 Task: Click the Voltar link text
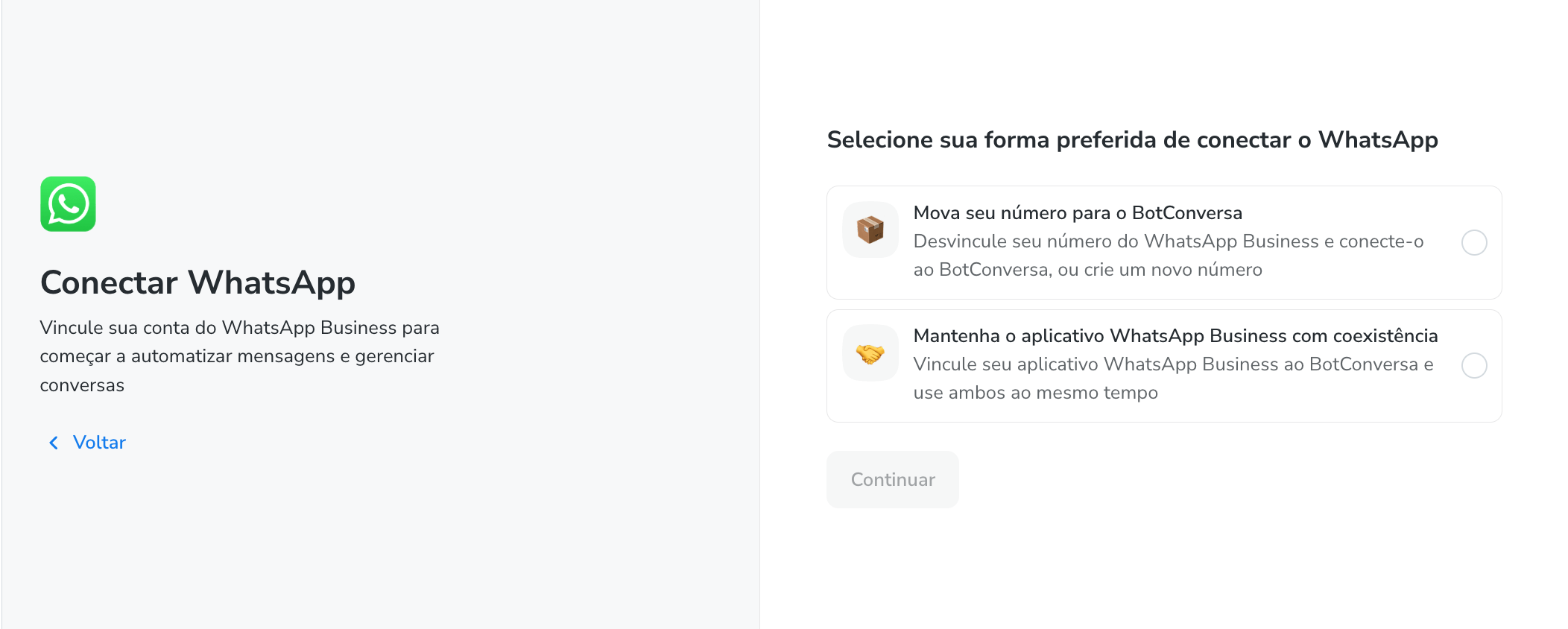[x=99, y=443]
